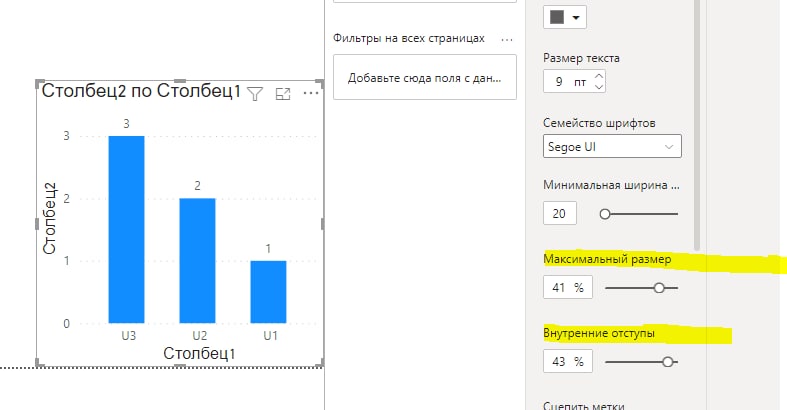Open the Семейство шрифтов dropdown
The image size is (787, 410).
tap(612, 147)
